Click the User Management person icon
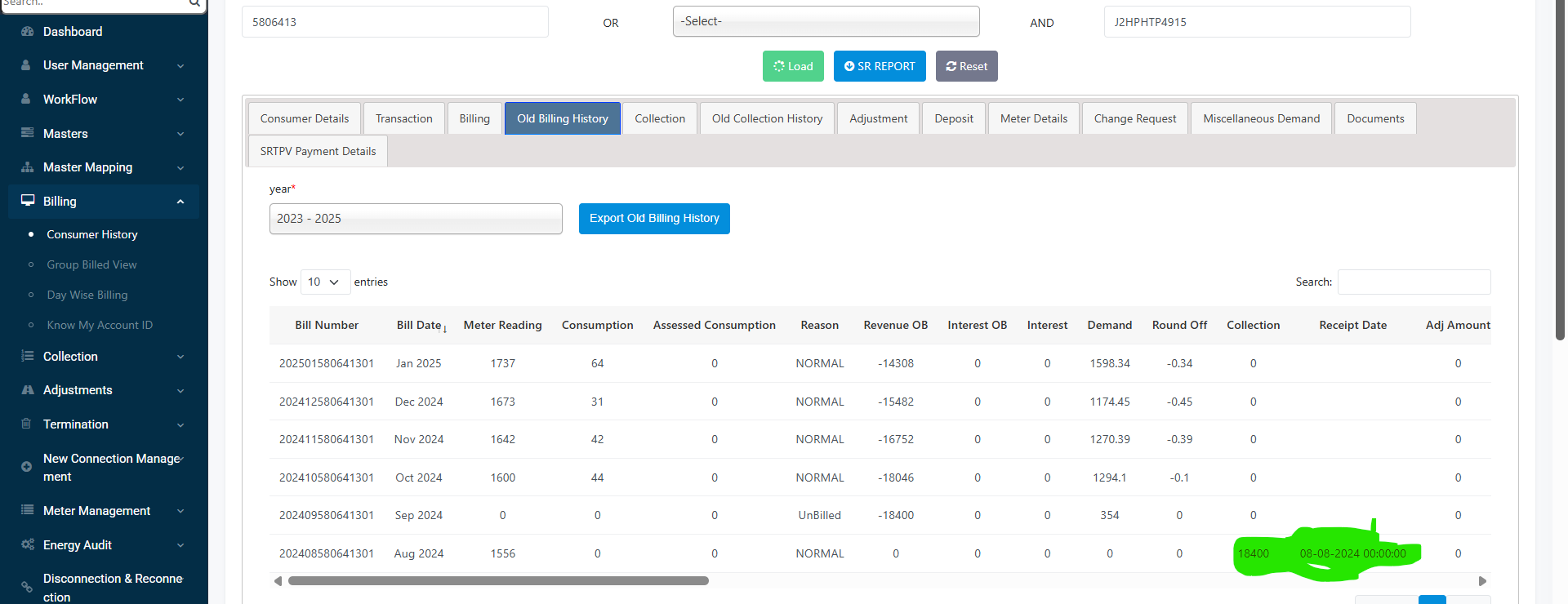This screenshot has width=1568, height=604. (27, 65)
